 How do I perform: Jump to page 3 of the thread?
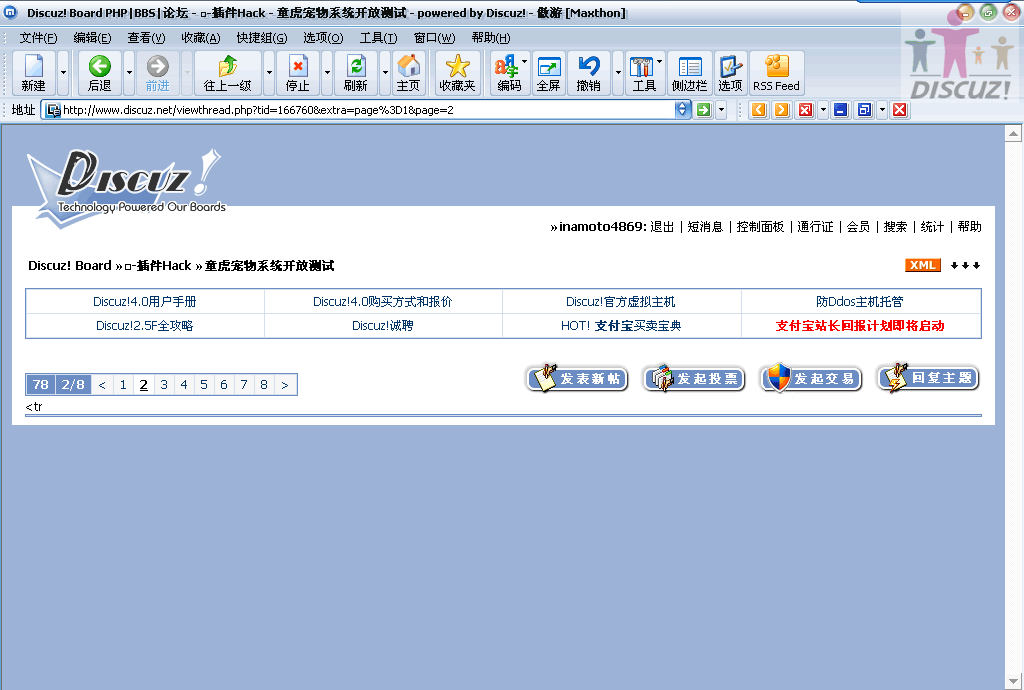coord(164,384)
